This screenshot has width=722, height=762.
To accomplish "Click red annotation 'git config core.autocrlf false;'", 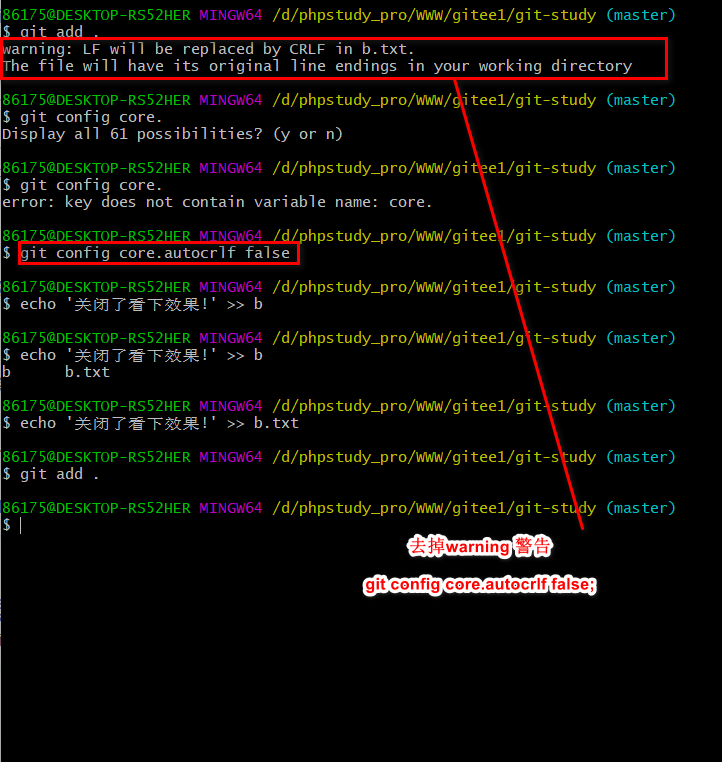I will [480, 584].
